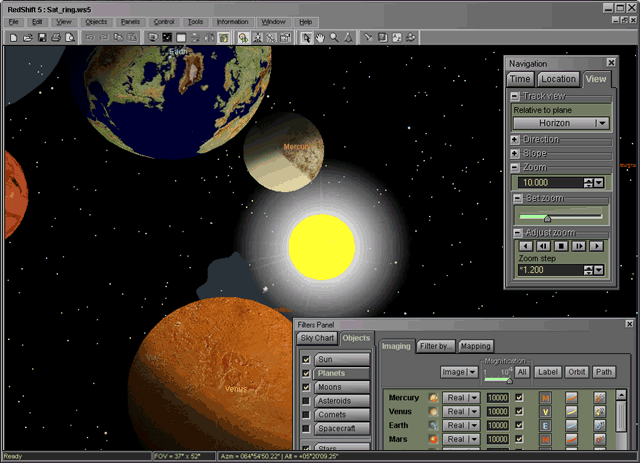Click the Set zoom slider handle
This screenshot has width=640, height=463.
(x=547, y=218)
